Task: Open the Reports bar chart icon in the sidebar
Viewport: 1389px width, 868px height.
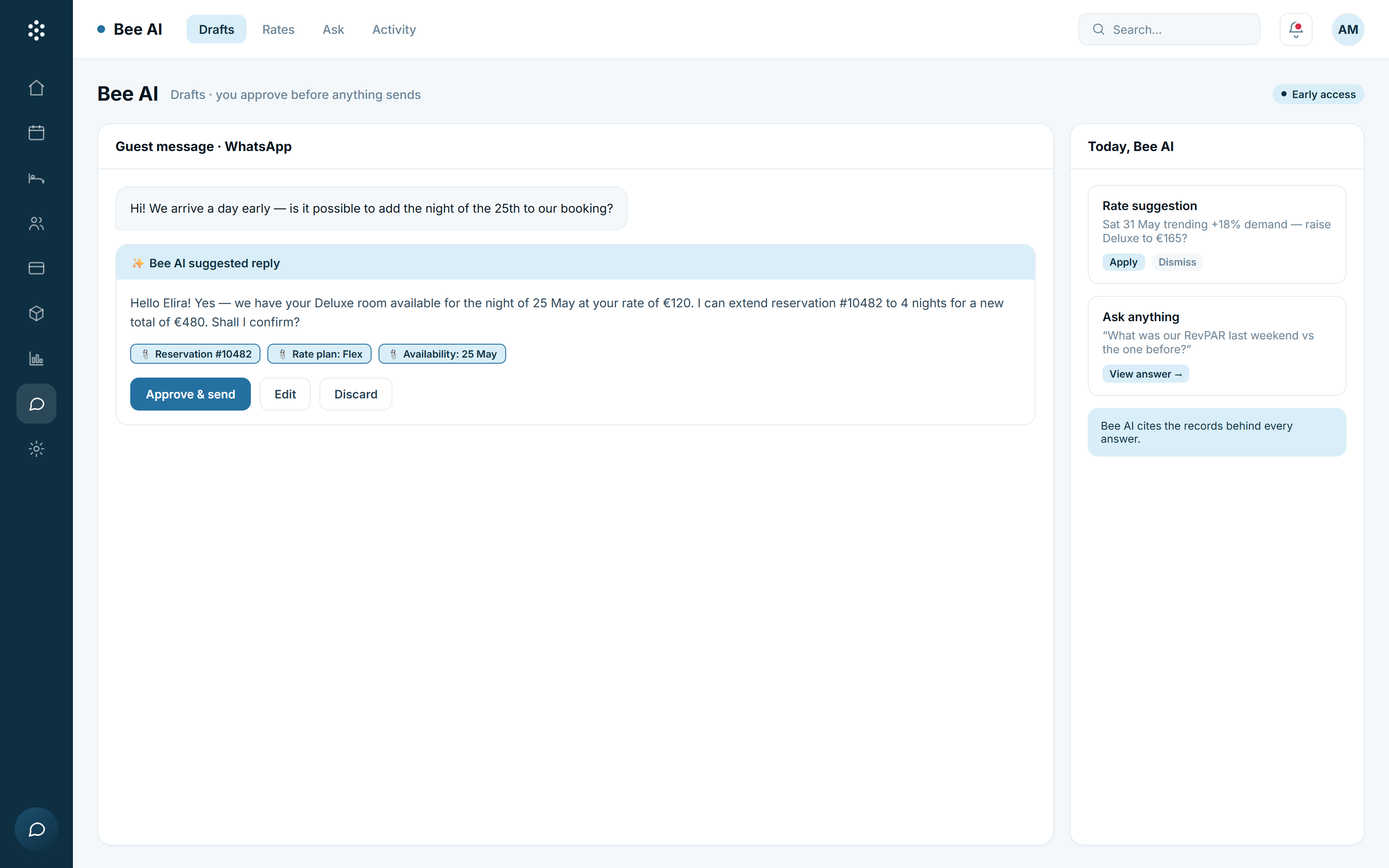Action: click(36, 359)
